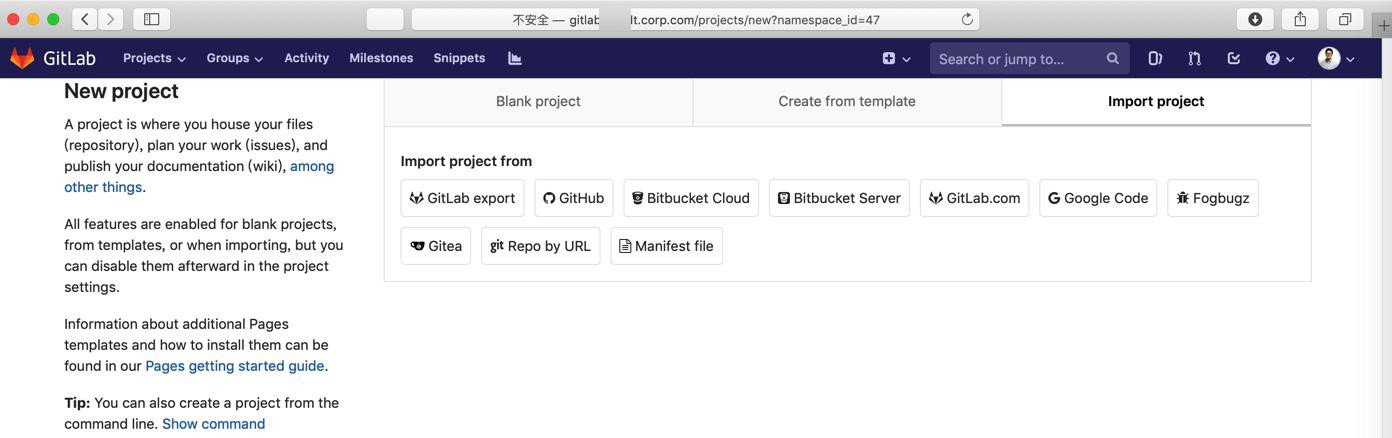Import from Fogbugz
The height and width of the screenshot is (438, 1392).
tap(1213, 198)
